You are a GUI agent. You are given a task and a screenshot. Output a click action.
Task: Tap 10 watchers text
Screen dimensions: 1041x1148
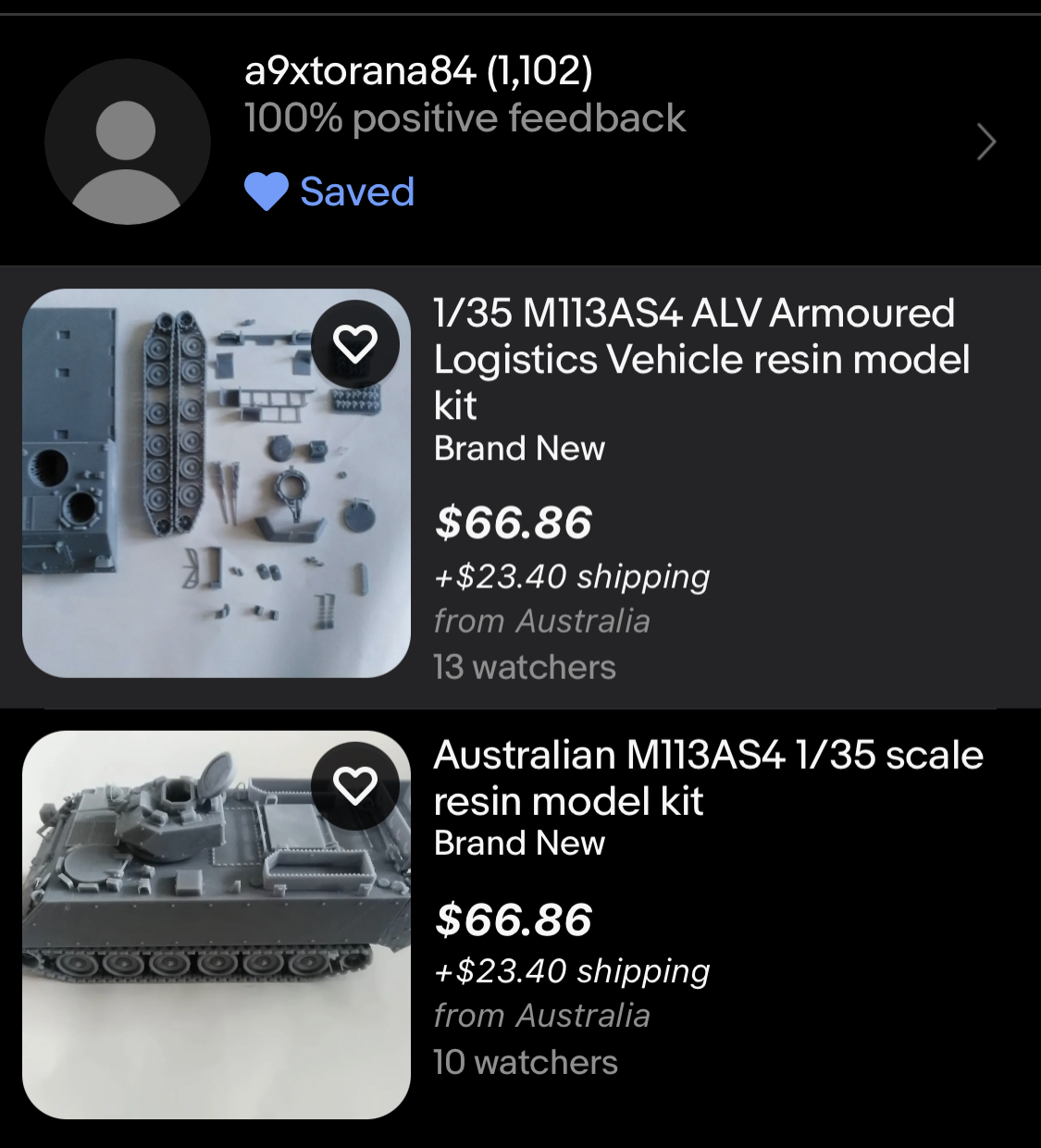pos(526,1062)
